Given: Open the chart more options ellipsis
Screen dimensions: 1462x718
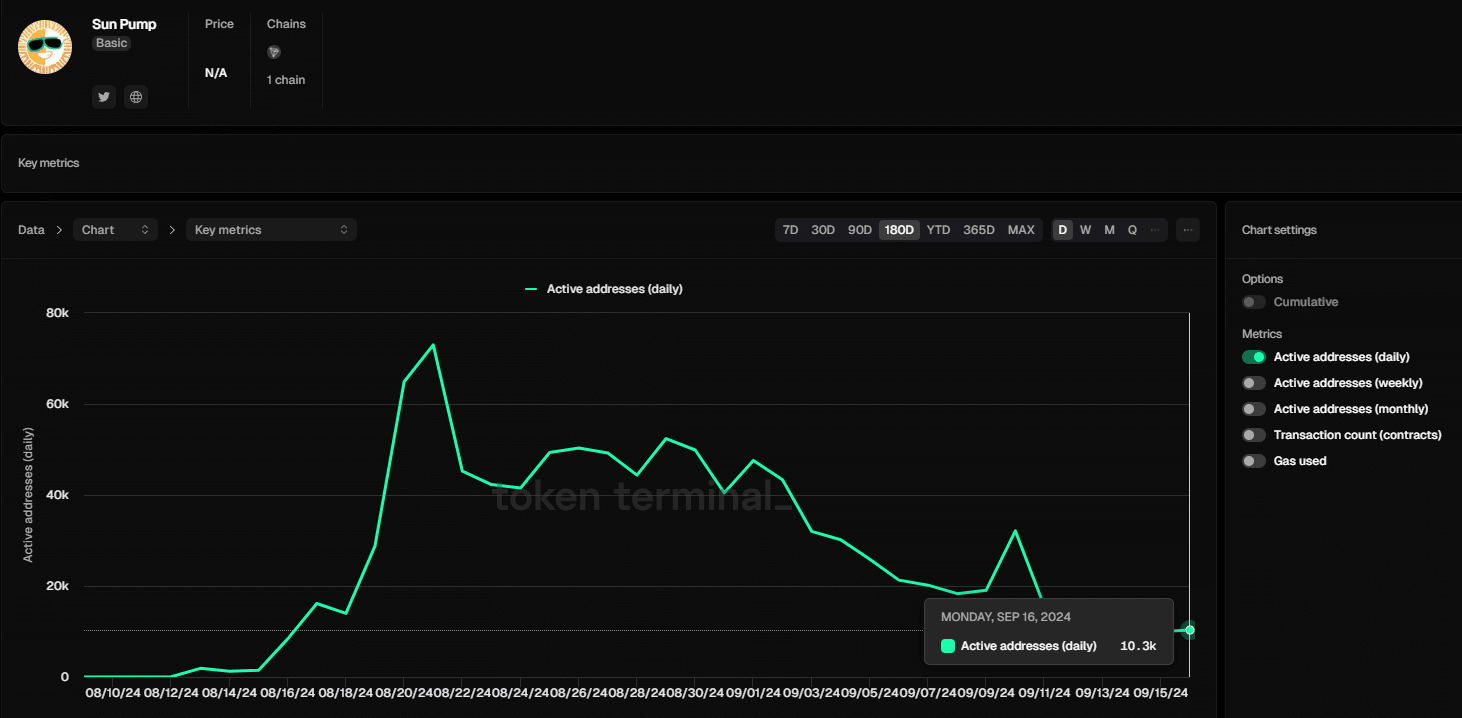Looking at the screenshot, I should (1188, 230).
